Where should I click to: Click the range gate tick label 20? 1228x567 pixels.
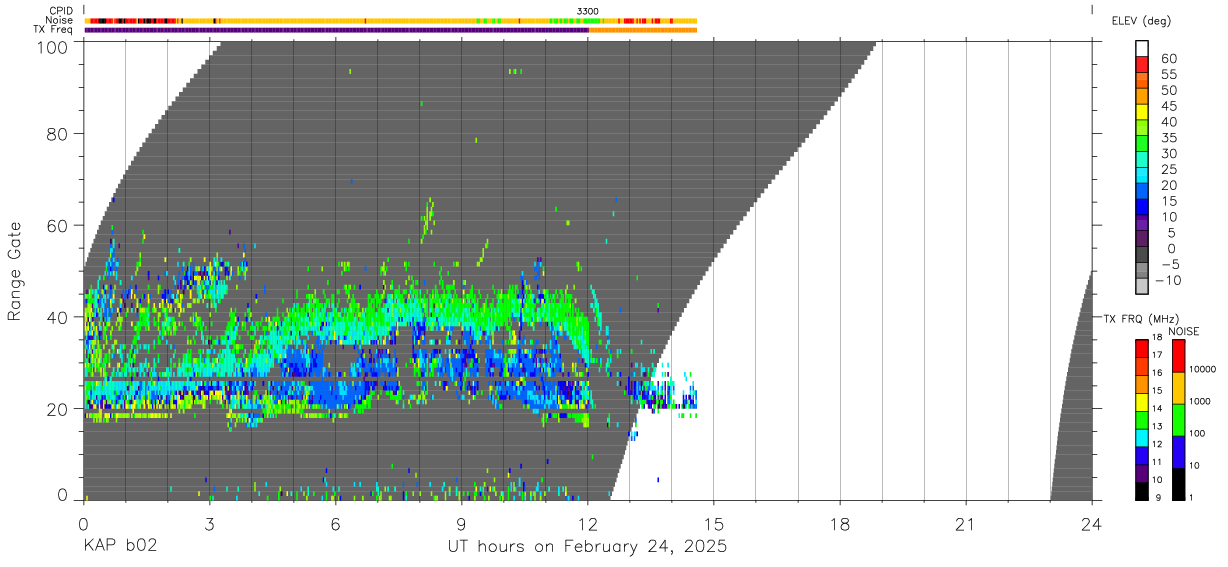click(58, 409)
